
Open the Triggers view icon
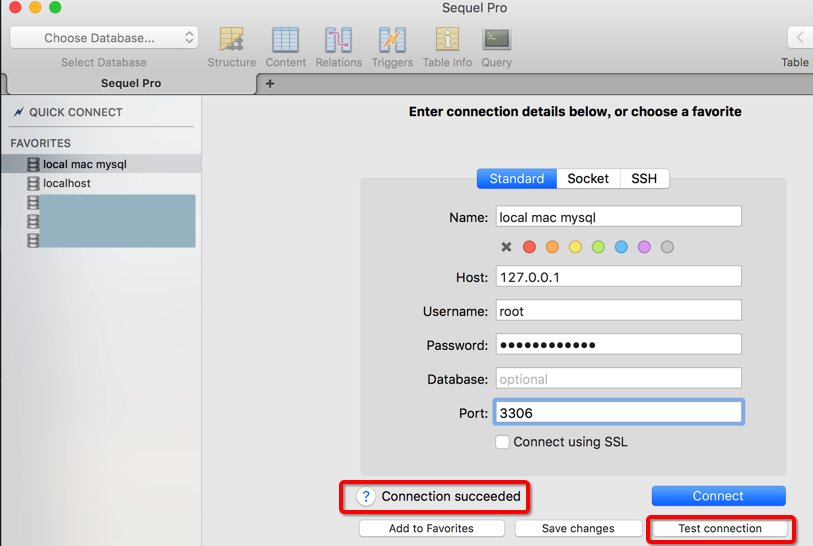pyautogui.click(x=392, y=39)
